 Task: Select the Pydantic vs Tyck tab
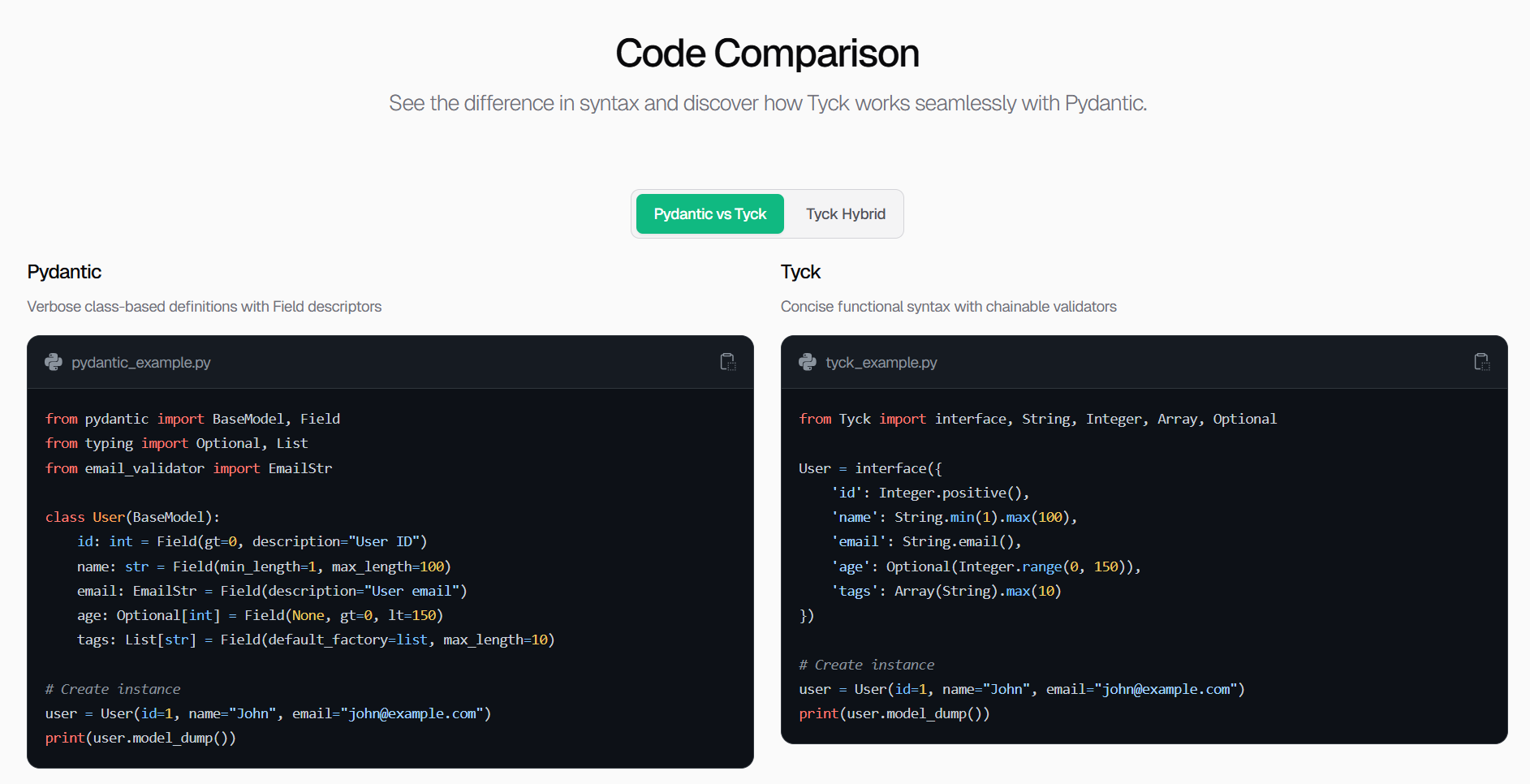click(710, 214)
